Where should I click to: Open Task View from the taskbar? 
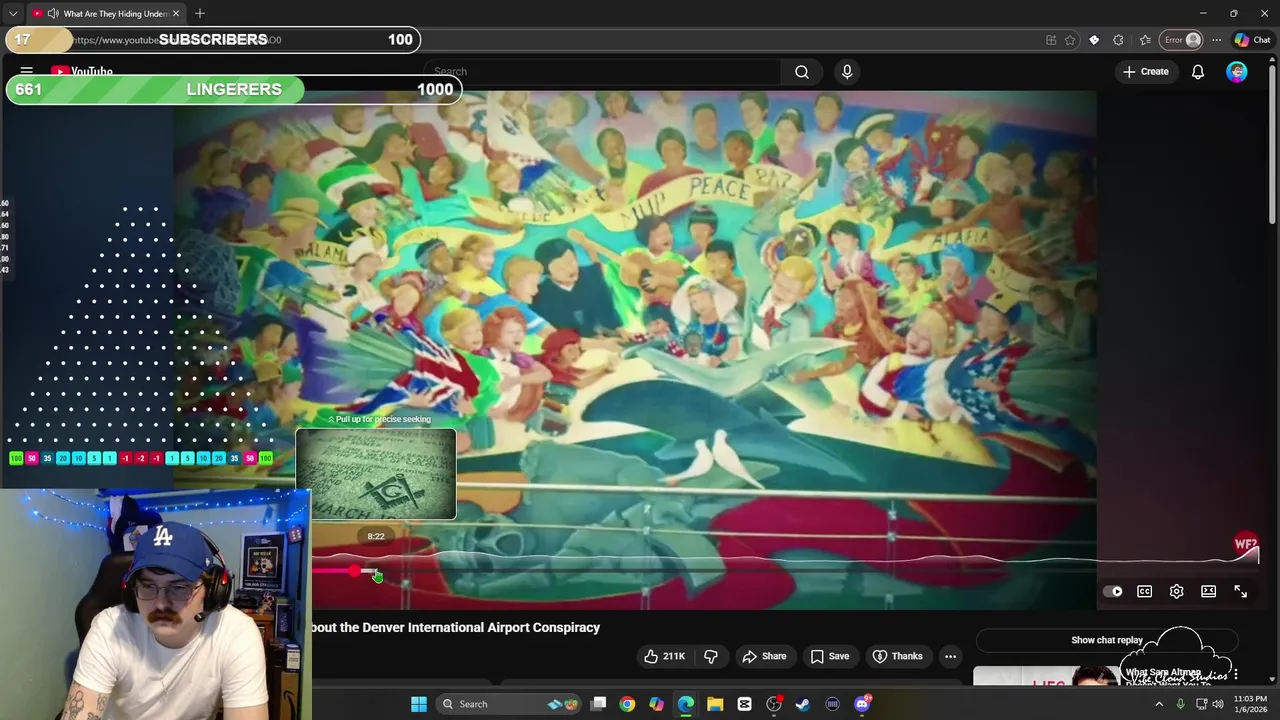click(x=598, y=704)
